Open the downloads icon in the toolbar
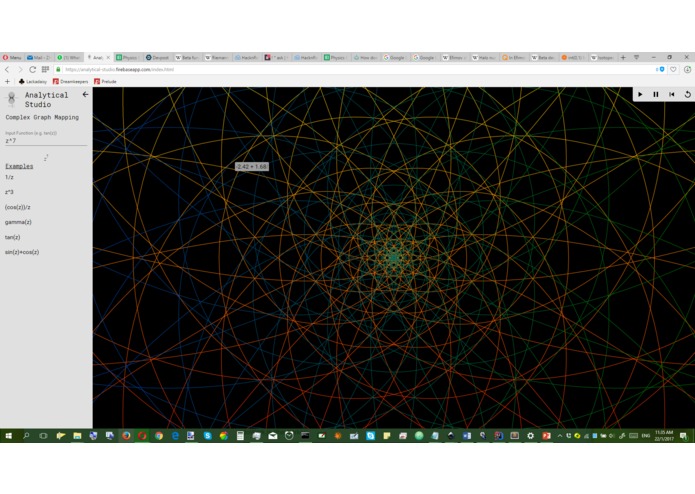695x494 pixels. tap(687, 70)
